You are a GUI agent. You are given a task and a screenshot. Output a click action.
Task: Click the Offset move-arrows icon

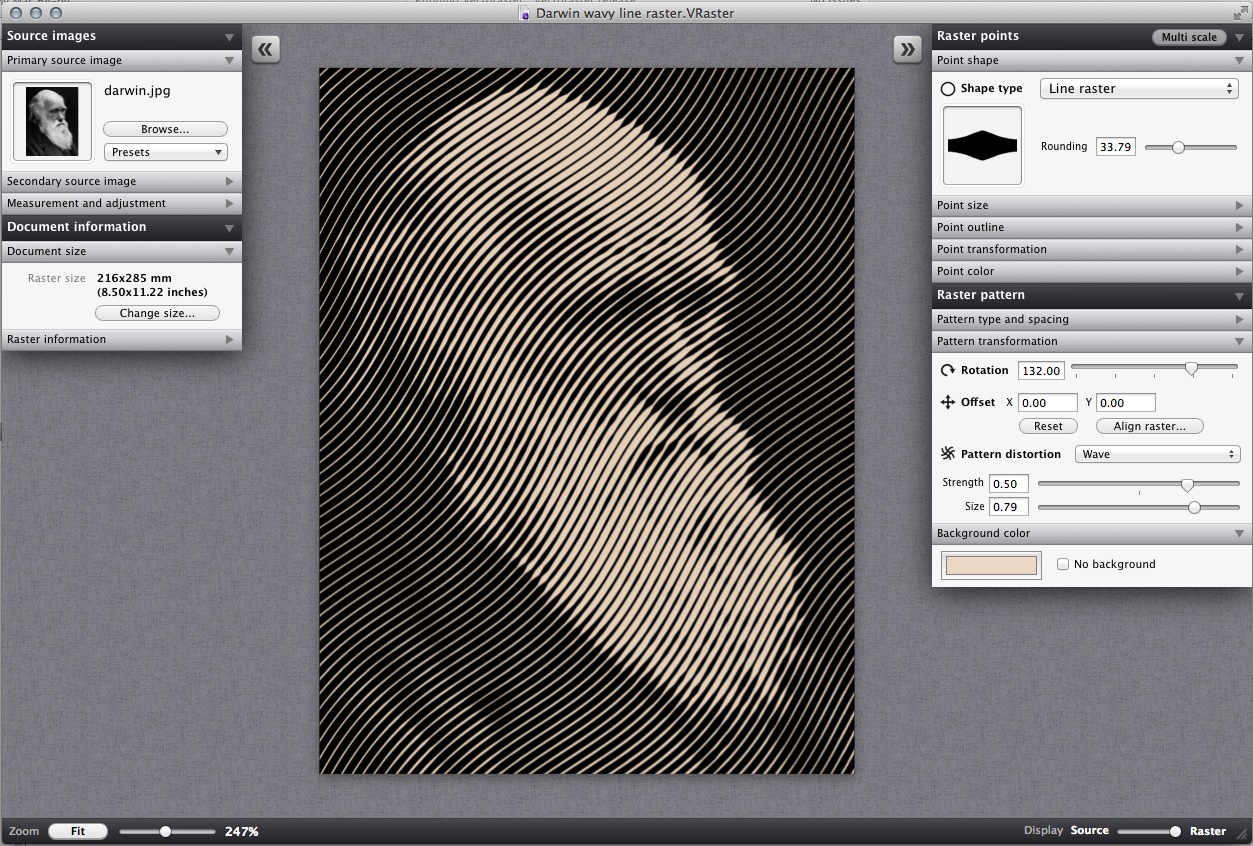tap(947, 402)
